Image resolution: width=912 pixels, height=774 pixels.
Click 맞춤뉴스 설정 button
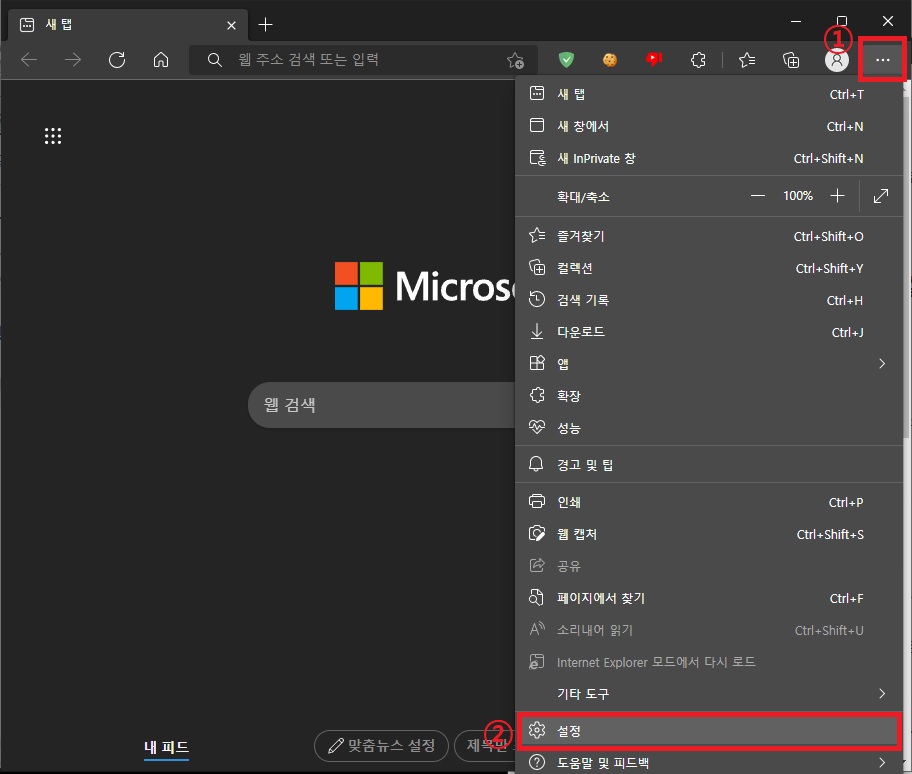click(381, 746)
